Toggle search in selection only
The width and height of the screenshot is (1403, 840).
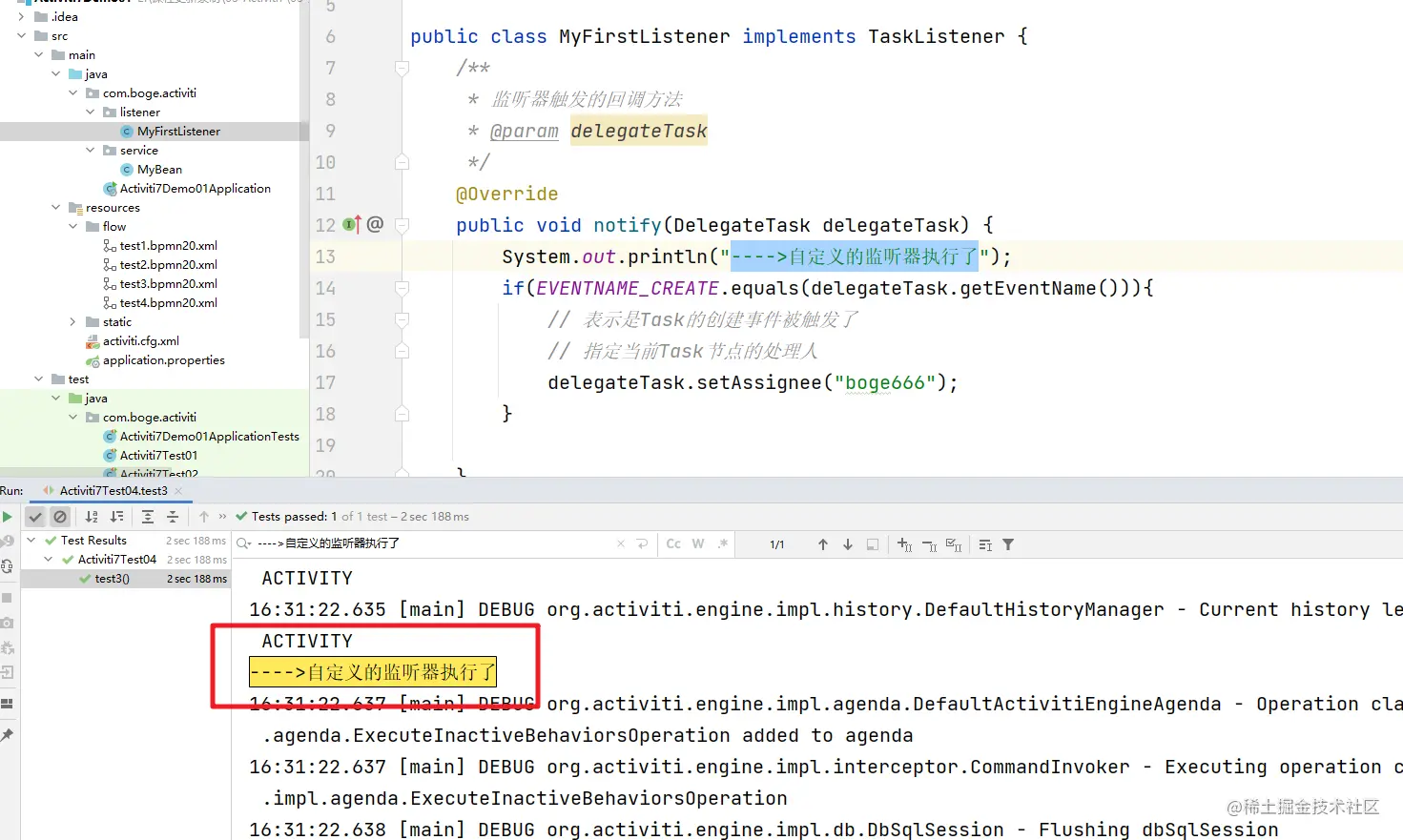click(x=873, y=544)
